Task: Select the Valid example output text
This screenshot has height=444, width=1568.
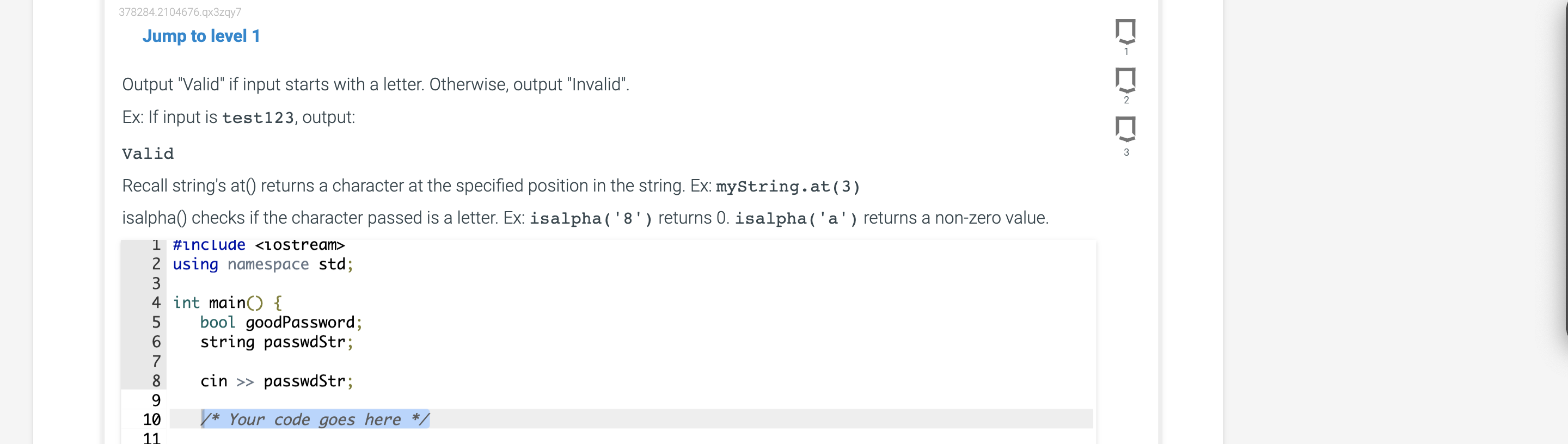Action: 148,153
